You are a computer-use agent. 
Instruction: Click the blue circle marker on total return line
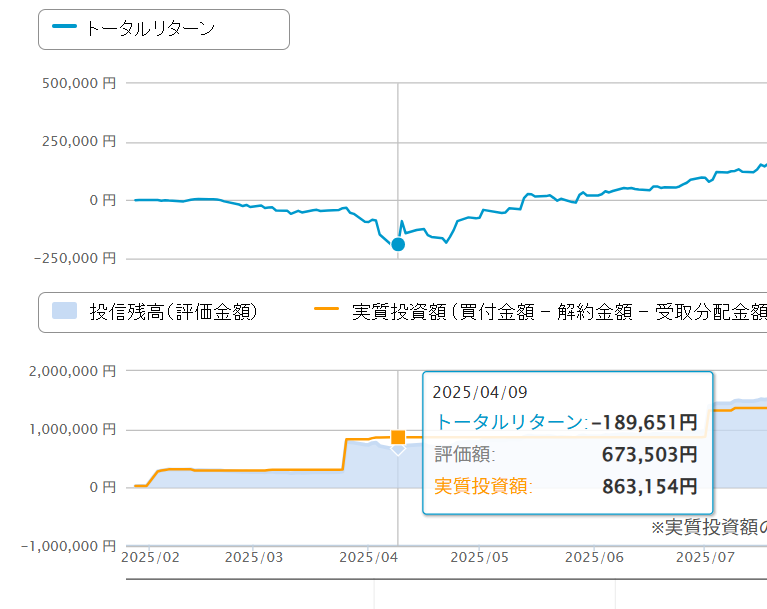point(398,244)
